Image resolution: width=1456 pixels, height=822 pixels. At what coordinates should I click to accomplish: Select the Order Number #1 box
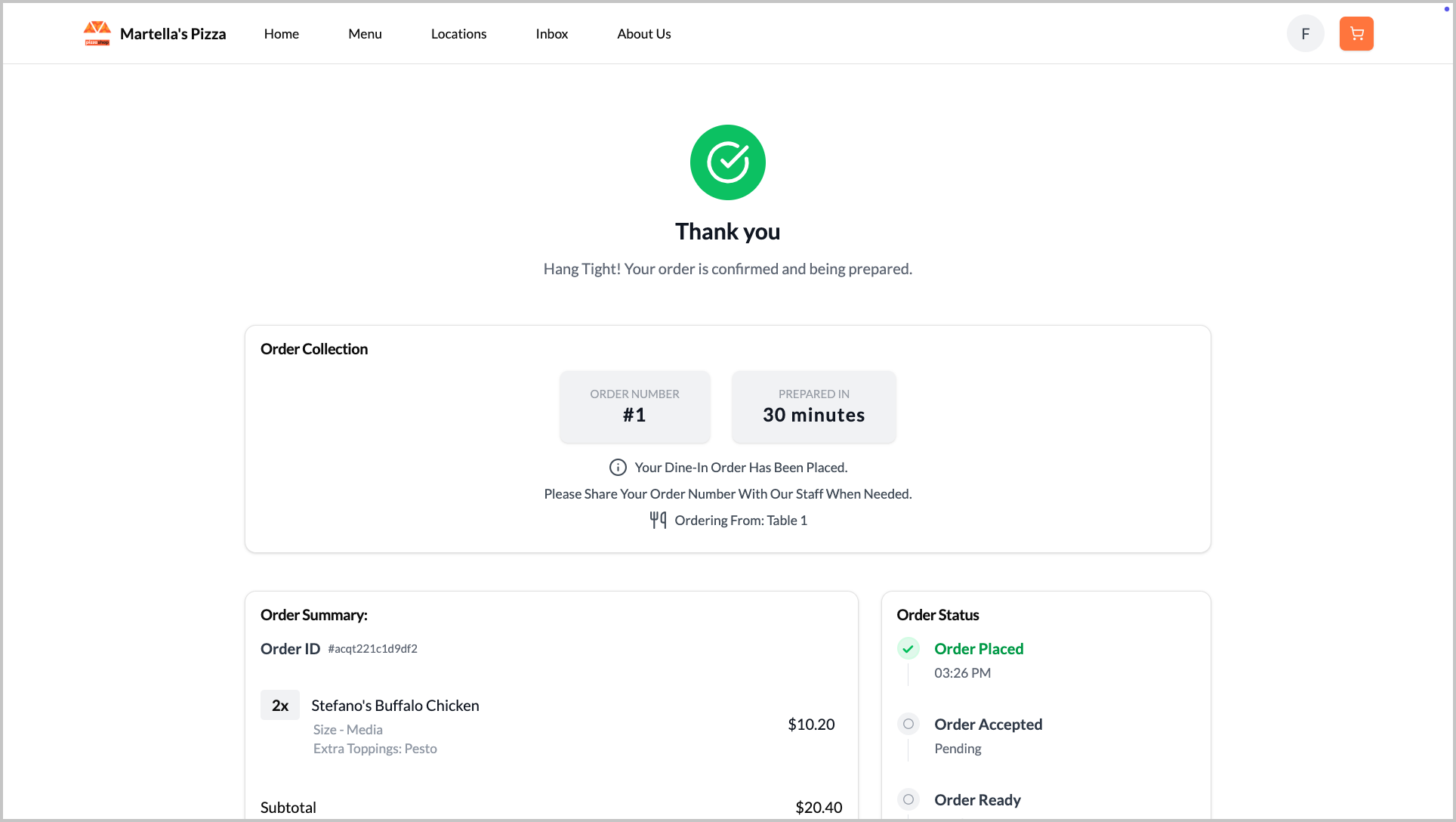click(634, 406)
